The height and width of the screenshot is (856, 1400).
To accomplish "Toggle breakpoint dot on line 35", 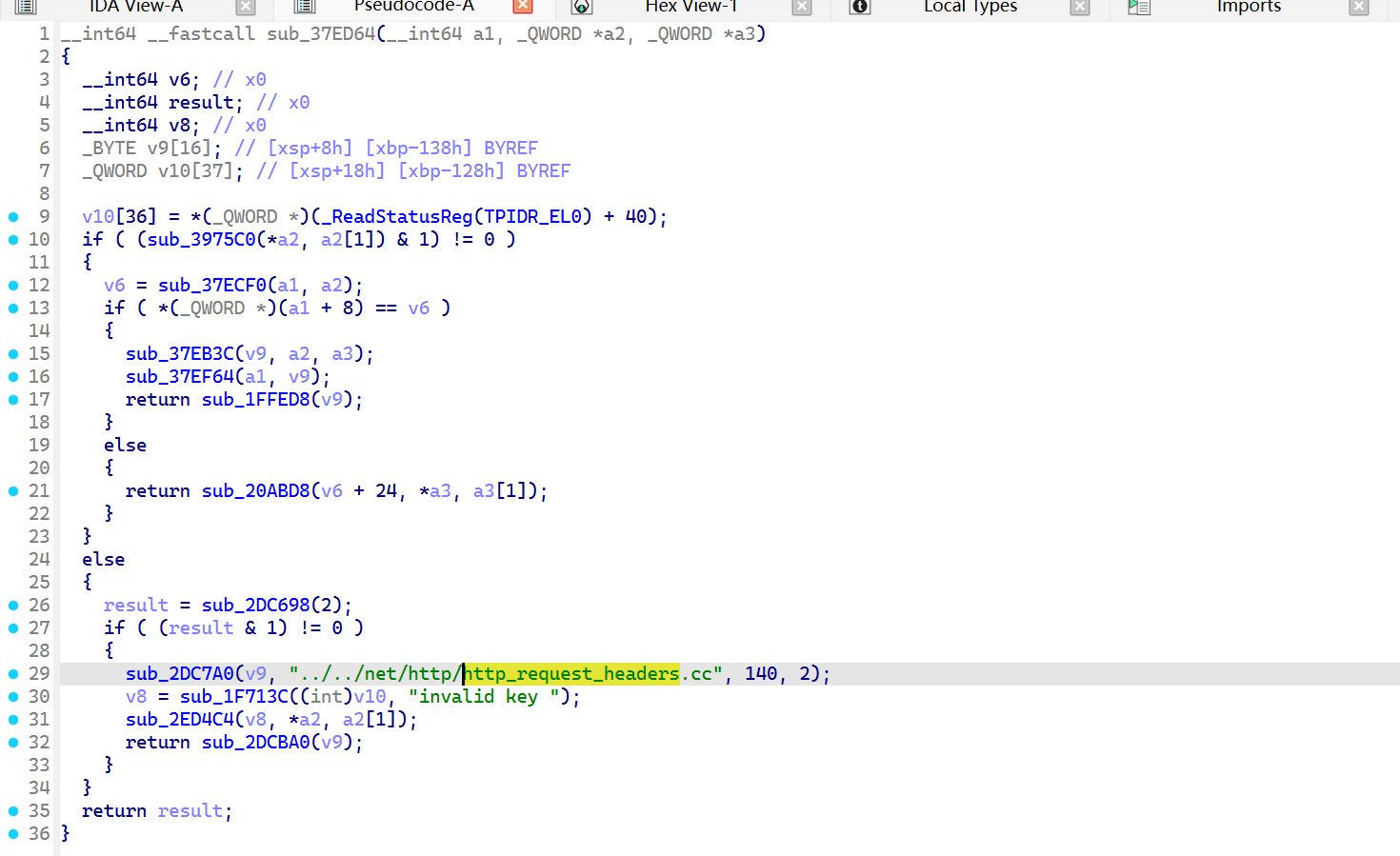I will point(13,811).
